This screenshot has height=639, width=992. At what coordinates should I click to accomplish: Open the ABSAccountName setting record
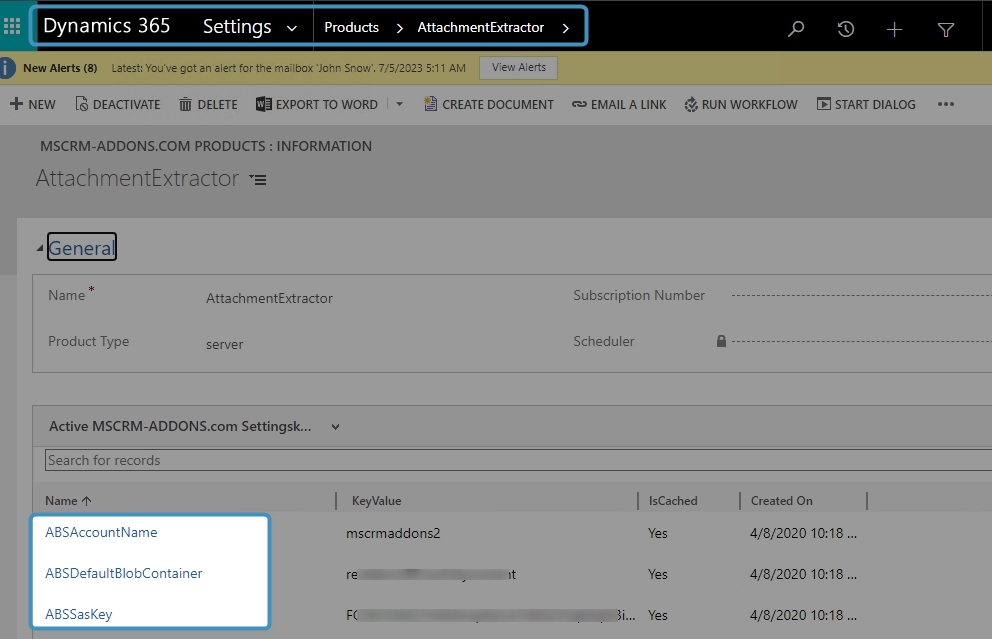pyautogui.click(x=101, y=533)
